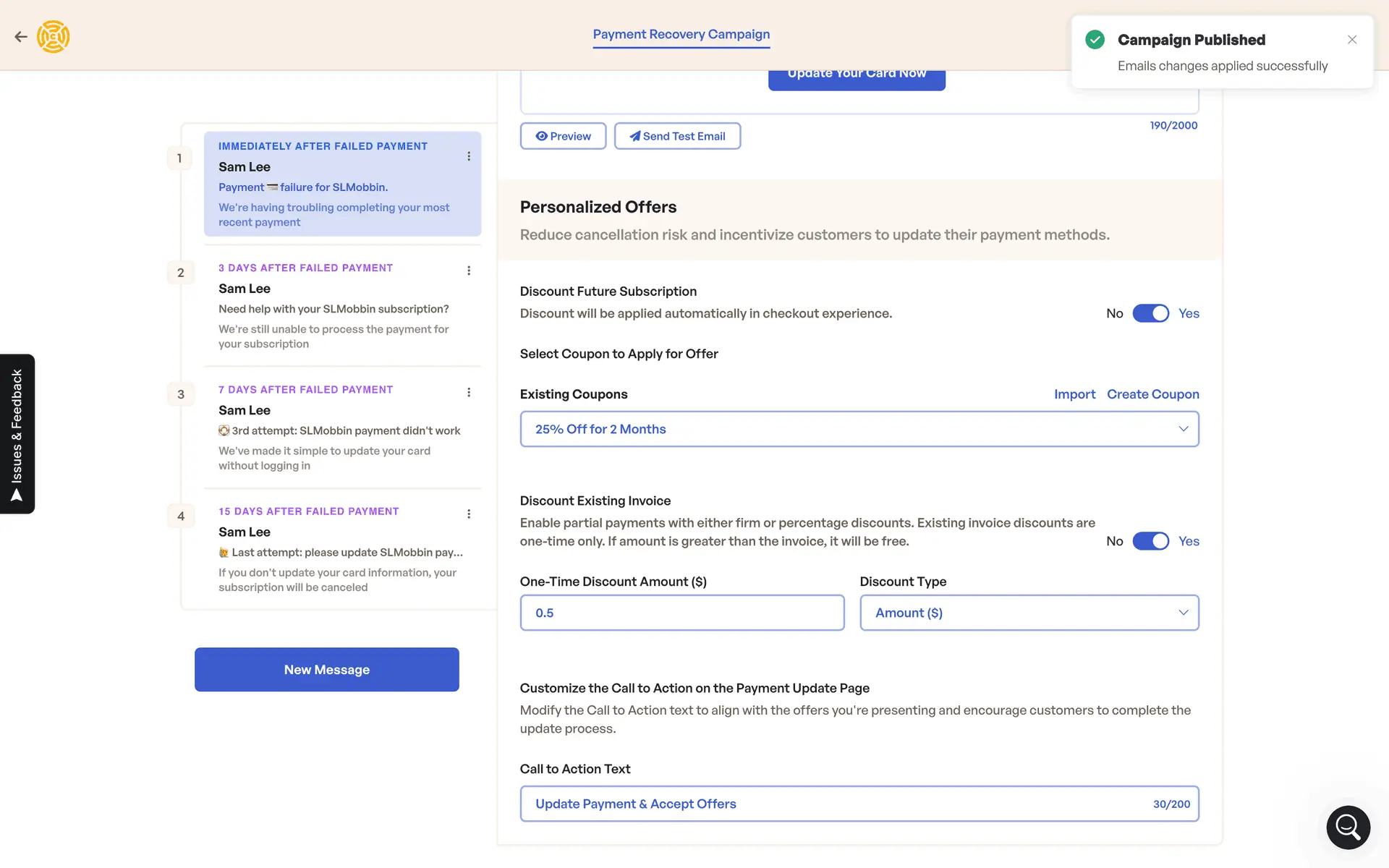
Task: Click the Create Coupon link
Action: 1152,394
